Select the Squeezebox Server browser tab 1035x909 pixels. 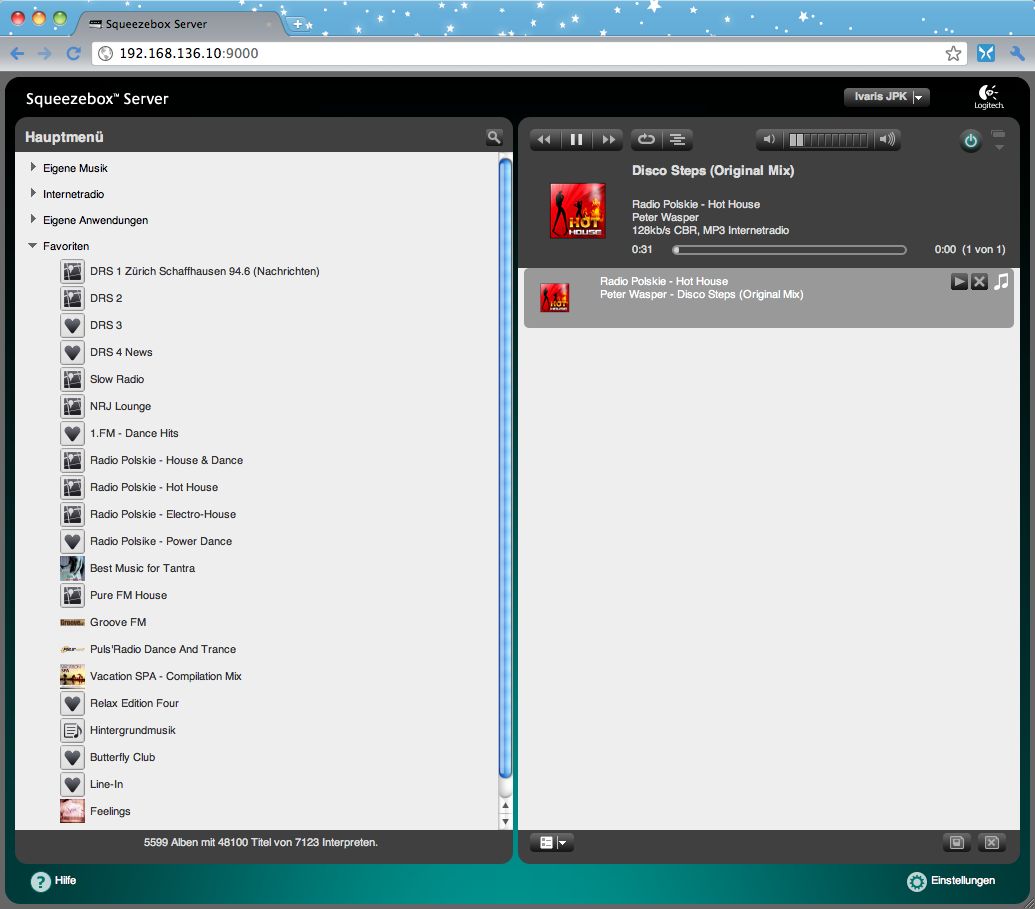pyautogui.click(x=180, y=24)
